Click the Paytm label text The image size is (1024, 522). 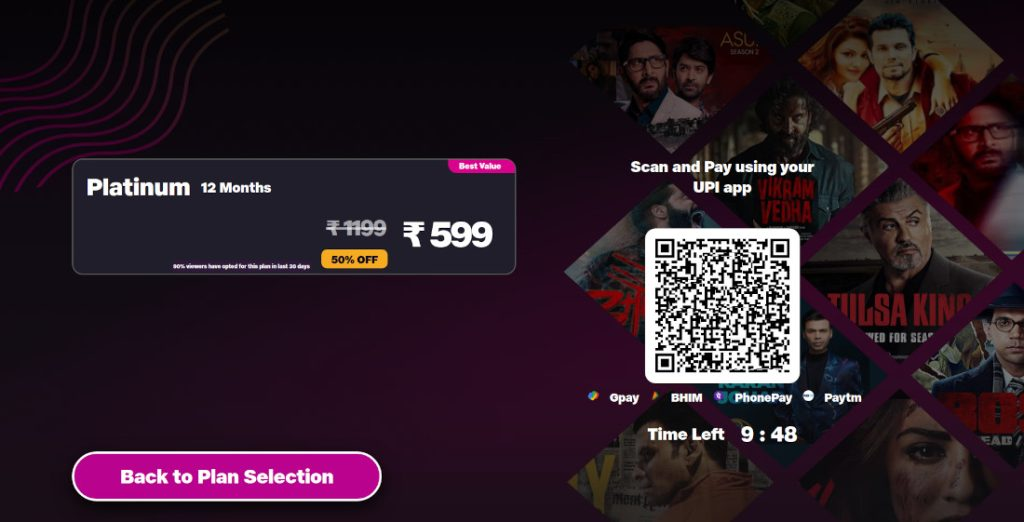coord(842,397)
